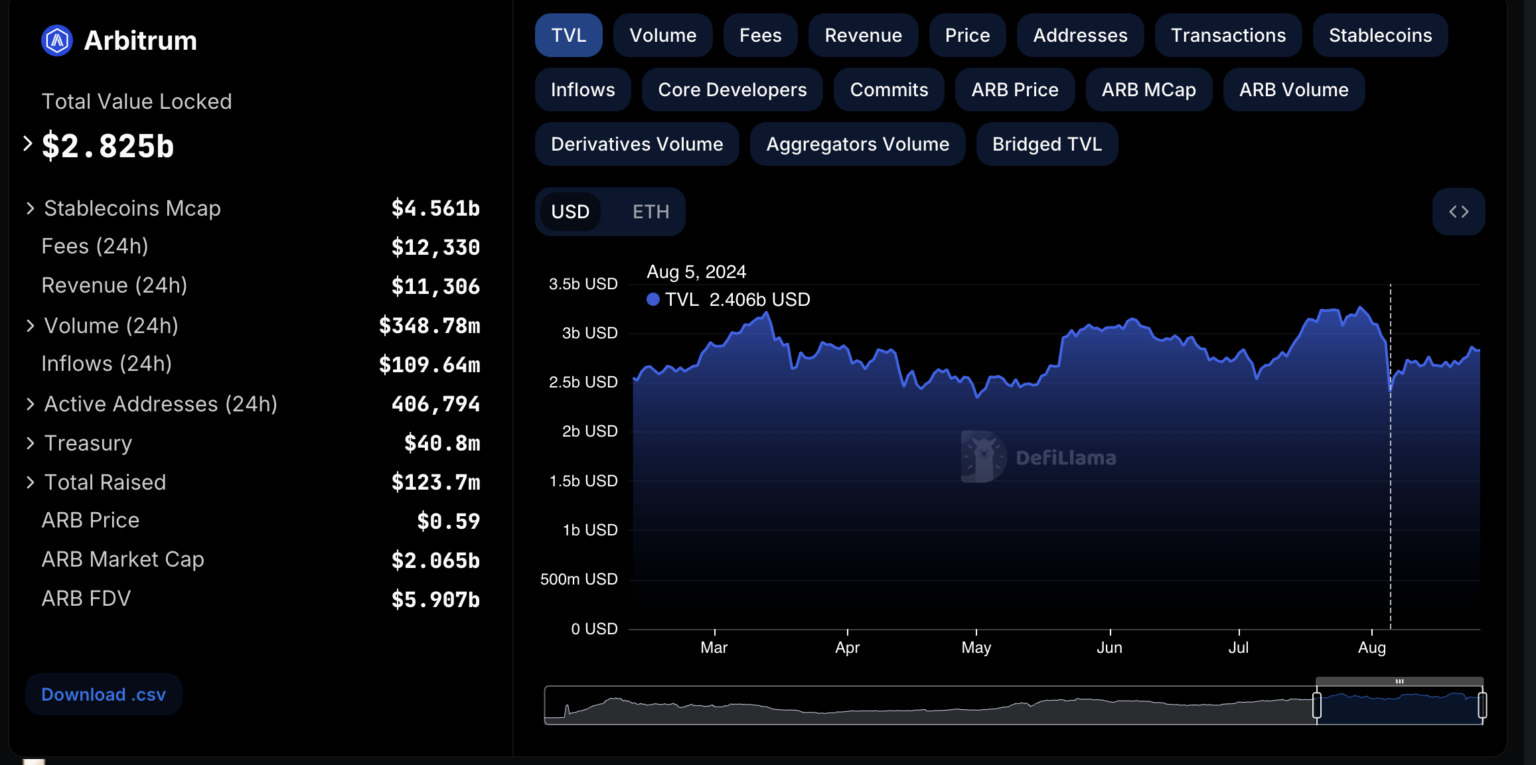Click the Total Value Locked heading

tap(137, 101)
